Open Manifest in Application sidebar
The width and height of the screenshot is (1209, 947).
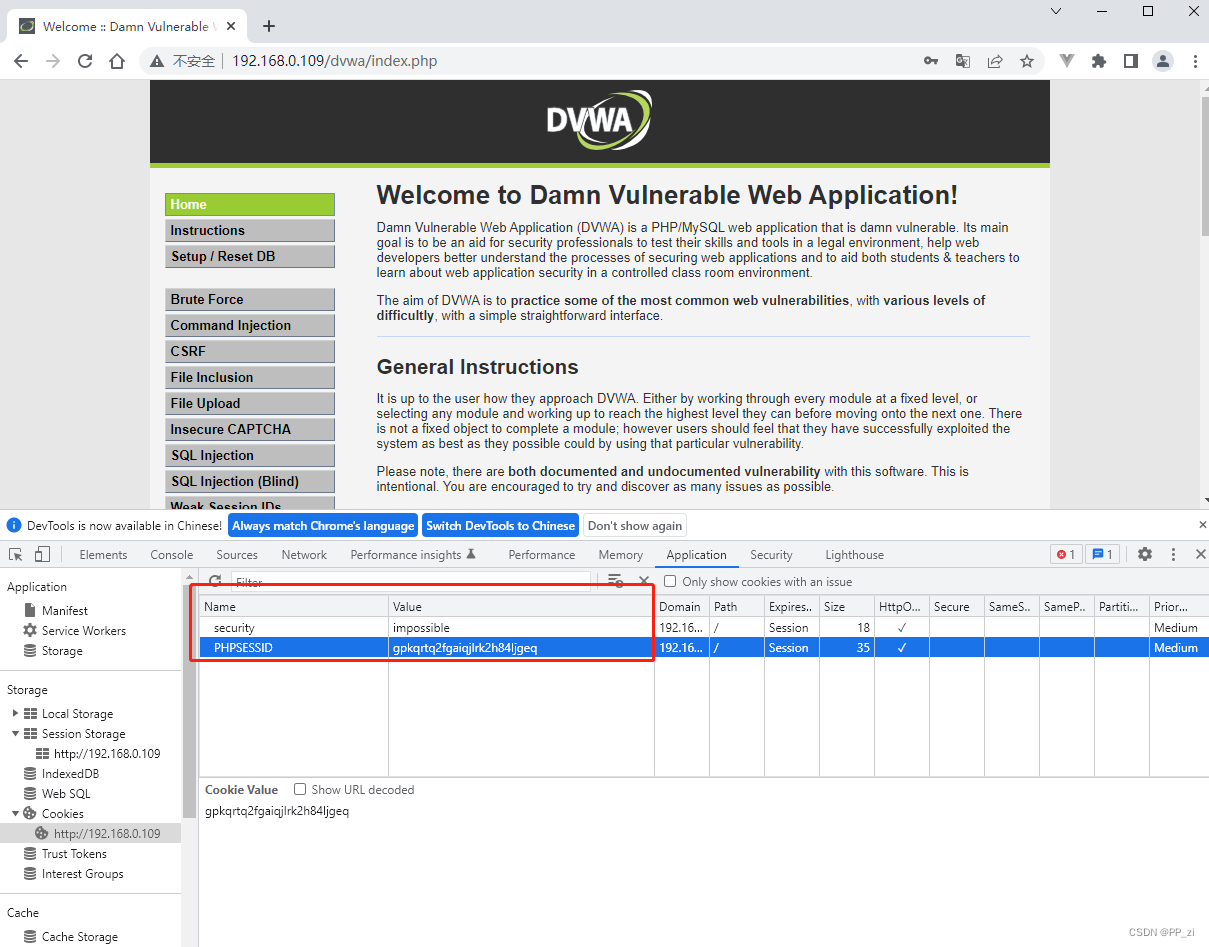tap(65, 611)
